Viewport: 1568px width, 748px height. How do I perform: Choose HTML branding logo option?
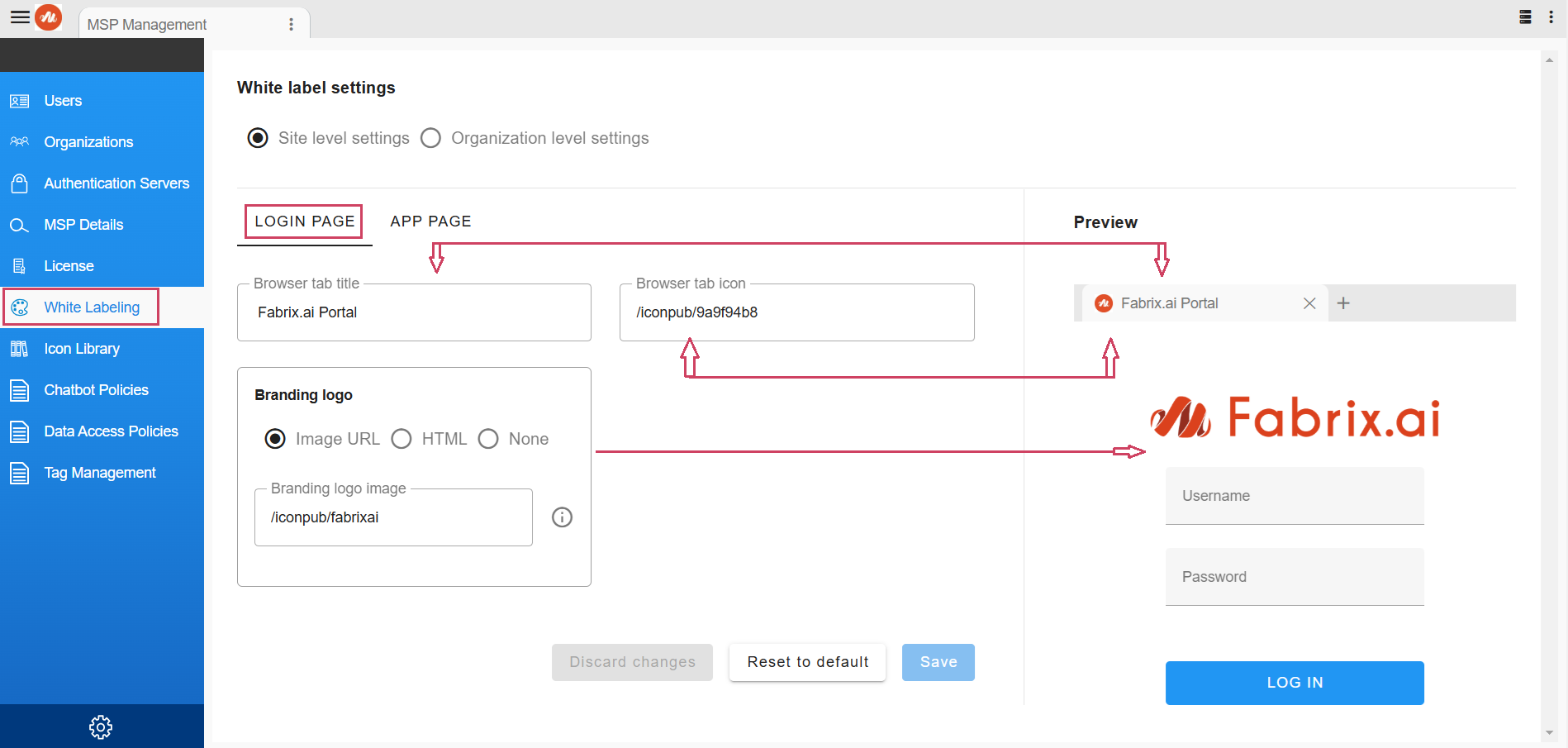(402, 439)
